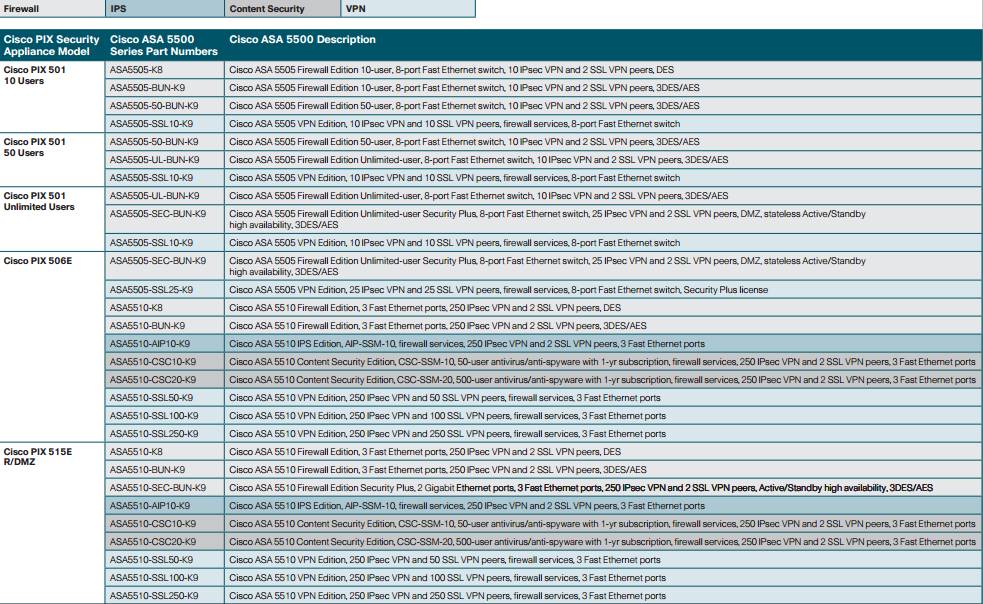Click the ASA5505-SEC-BUN-K9 part number
This screenshot has width=983, height=604.
pyautogui.click(x=160, y=214)
